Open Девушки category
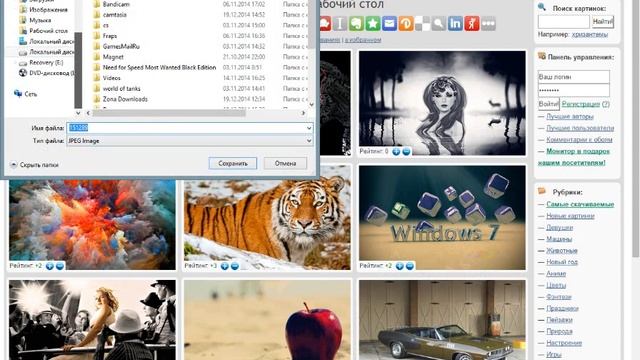The height and width of the screenshot is (360, 640). point(560,227)
